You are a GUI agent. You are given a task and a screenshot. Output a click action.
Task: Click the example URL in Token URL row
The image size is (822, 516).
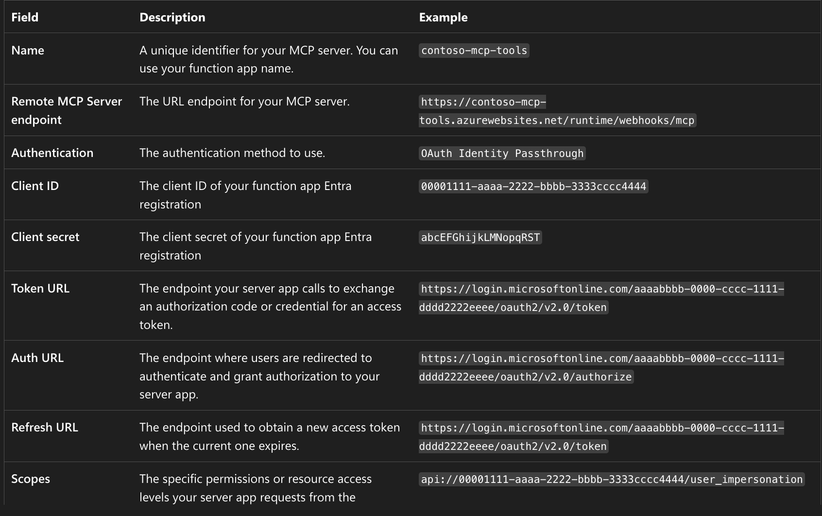(601, 298)
